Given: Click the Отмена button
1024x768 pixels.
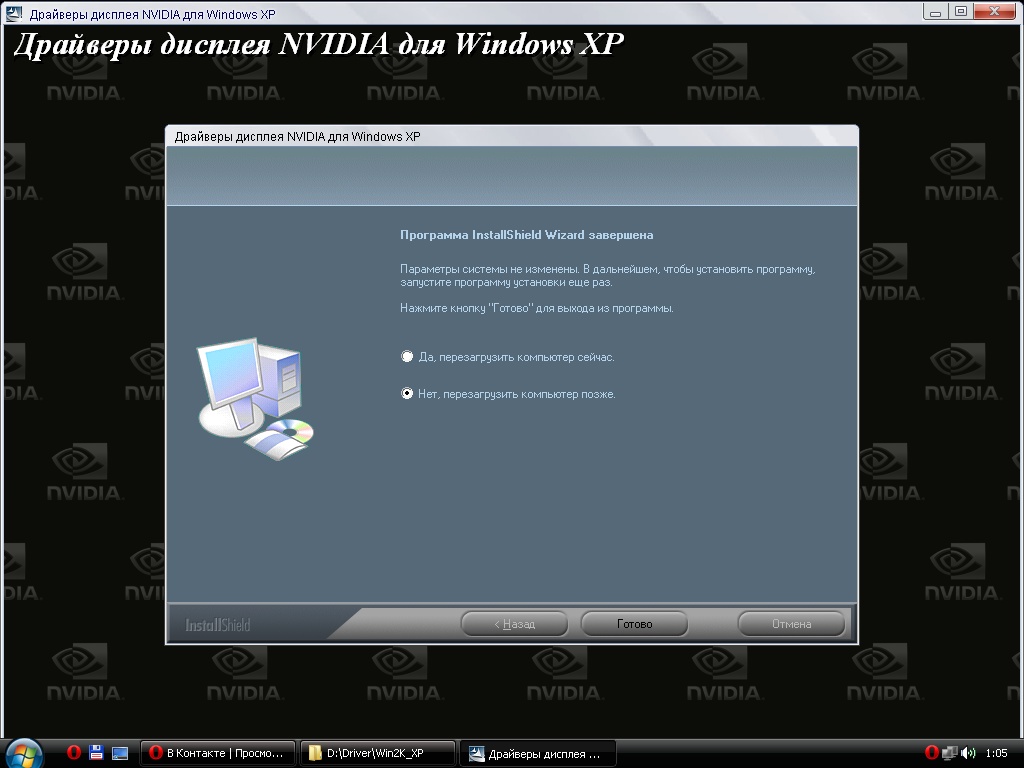Looking at the screenshot, I should [x=792, y=624].
